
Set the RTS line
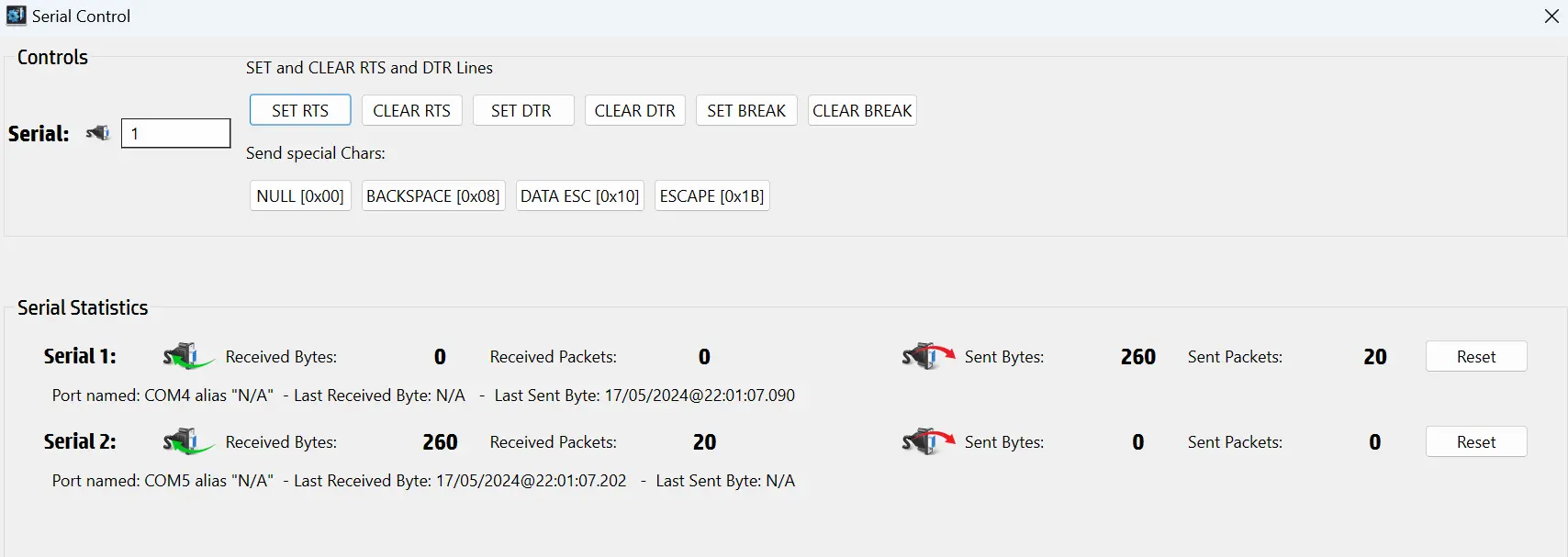pos(300,110)
